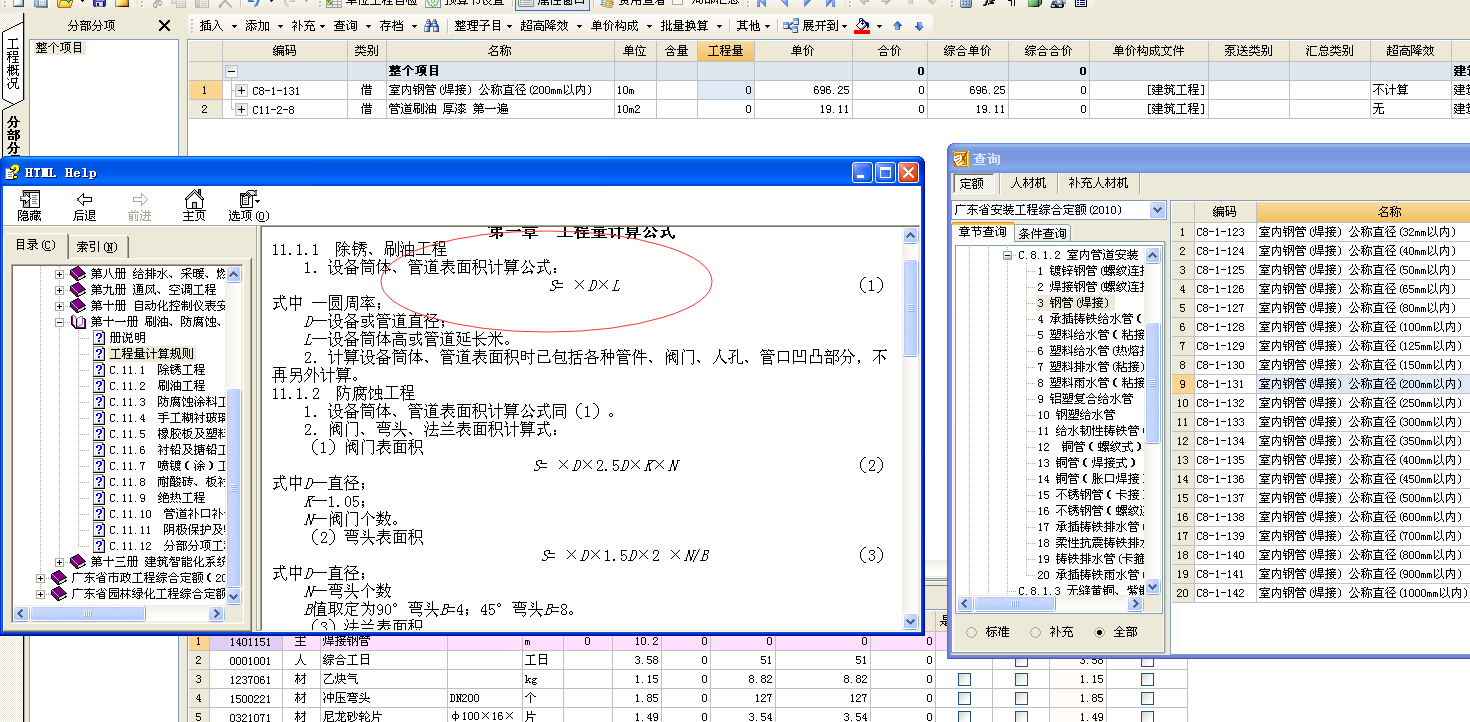This screenshot has width=1470, height=722.
Task: Select 全部 radio button in 查询 window
Action: click(1100, 632)
